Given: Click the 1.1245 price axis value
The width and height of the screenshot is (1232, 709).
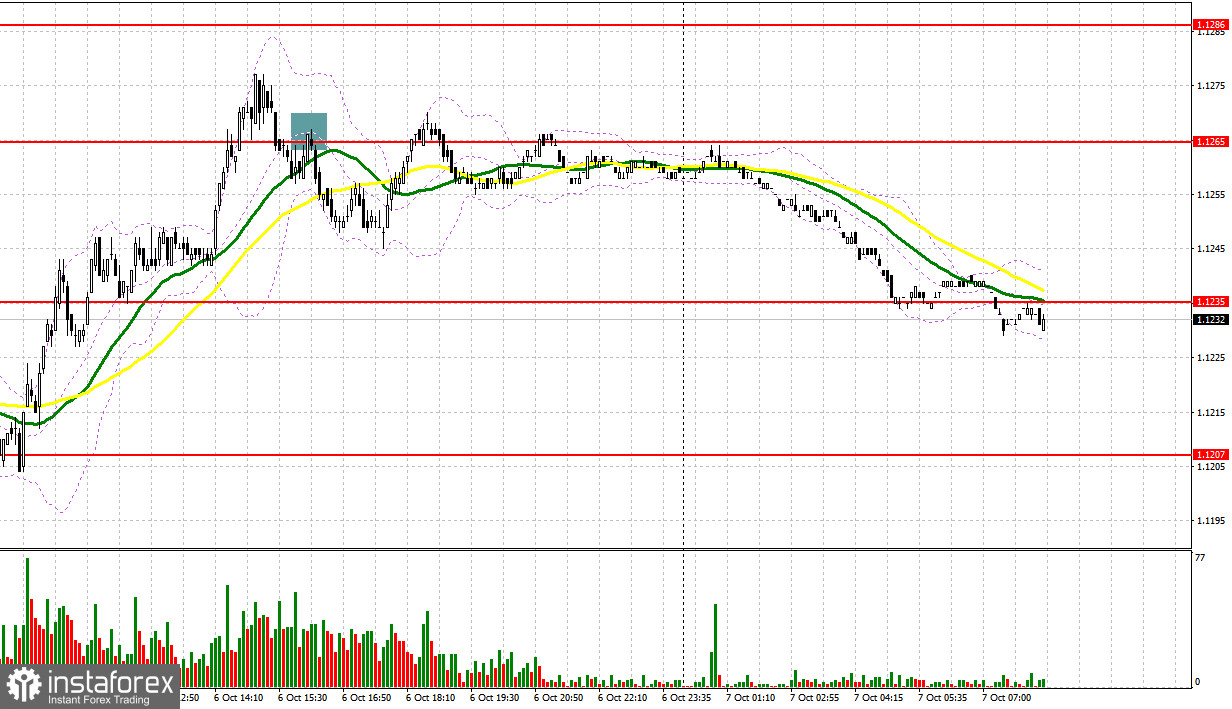Looking at the screenshot, I should (x=1209, y=248).
